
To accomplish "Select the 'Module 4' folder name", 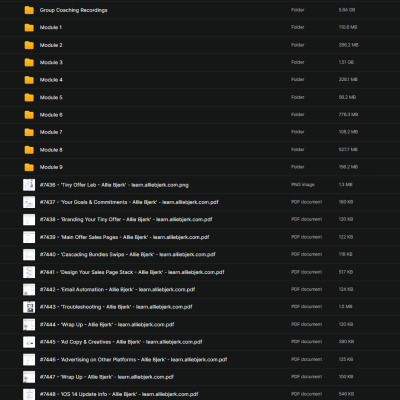I will (x=51, y=80).
